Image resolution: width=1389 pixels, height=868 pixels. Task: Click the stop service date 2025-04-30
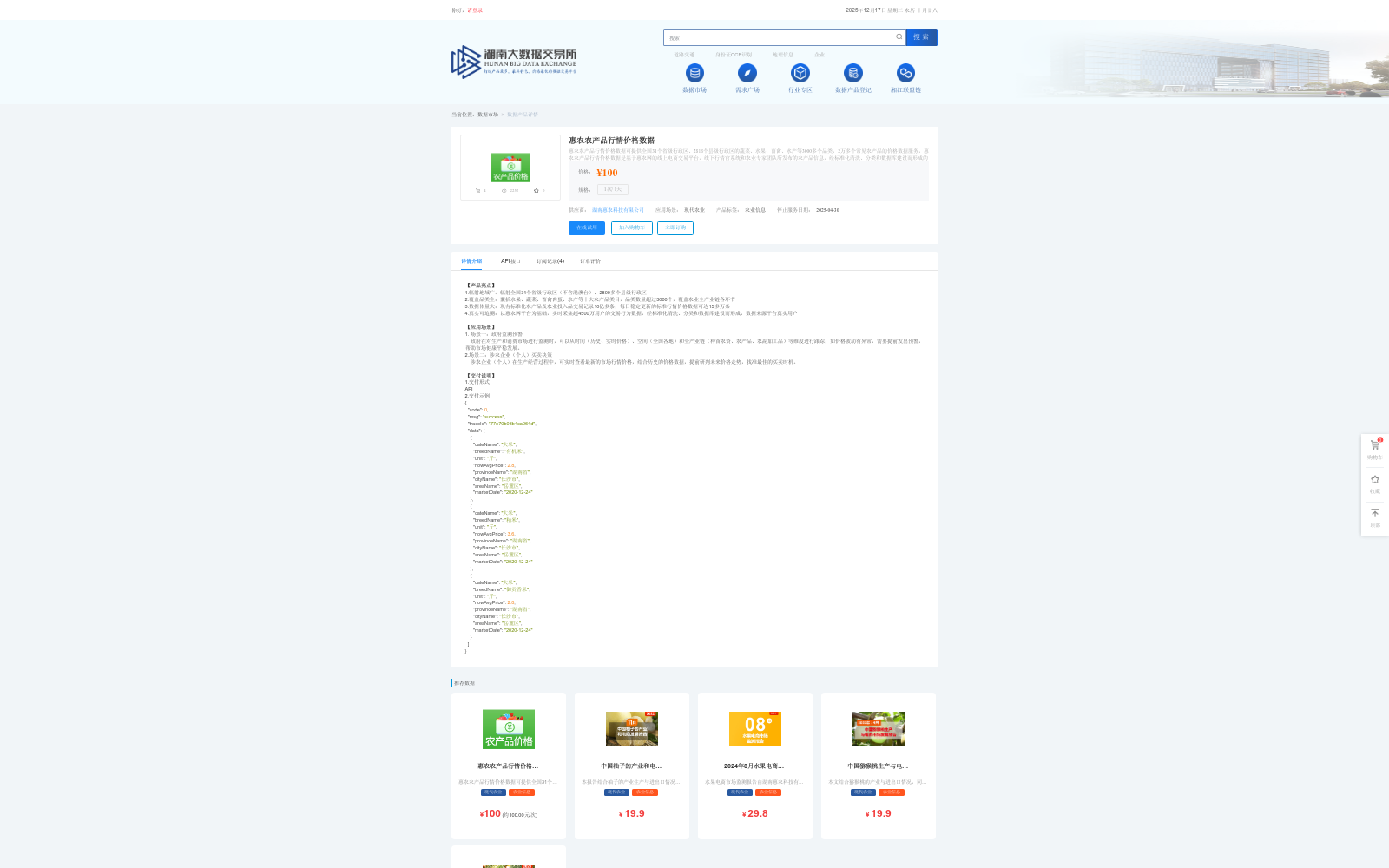pyautogui.click(x=827, y=210)
